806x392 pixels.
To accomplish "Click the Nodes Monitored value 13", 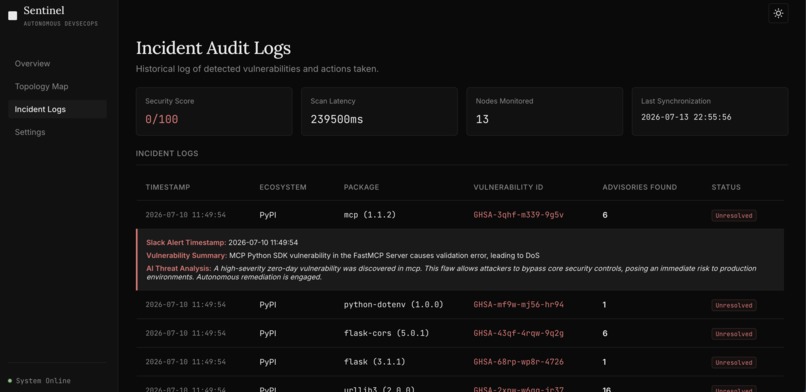I will (x=482, y=120).
